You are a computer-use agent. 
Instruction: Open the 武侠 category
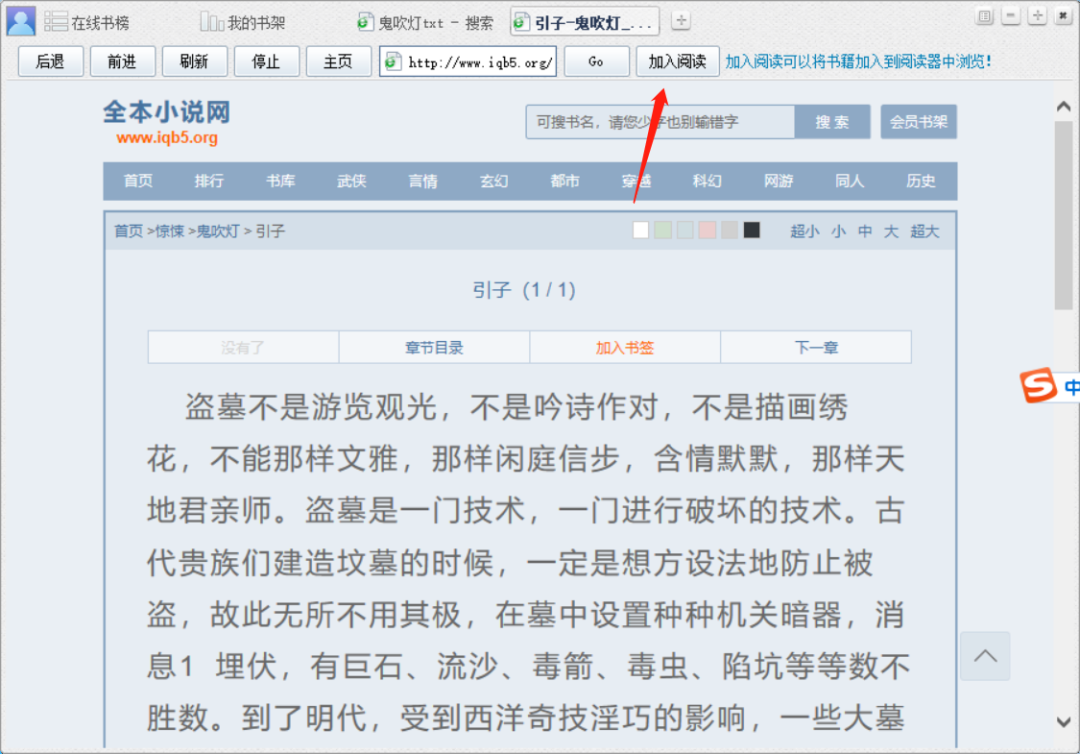coord(352,181)
